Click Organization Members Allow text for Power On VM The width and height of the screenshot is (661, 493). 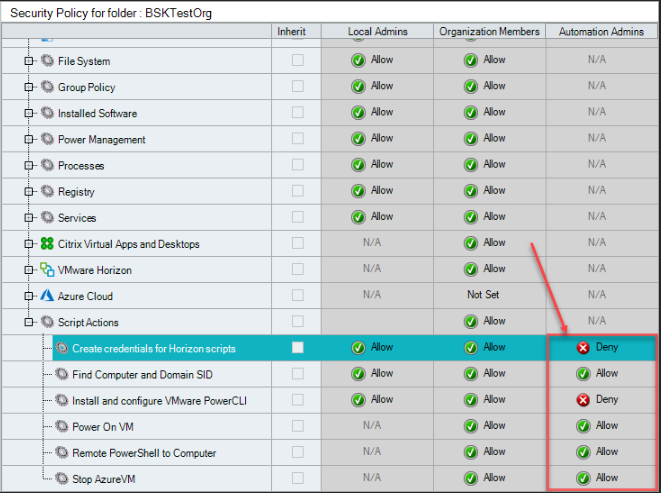point(494,426)
